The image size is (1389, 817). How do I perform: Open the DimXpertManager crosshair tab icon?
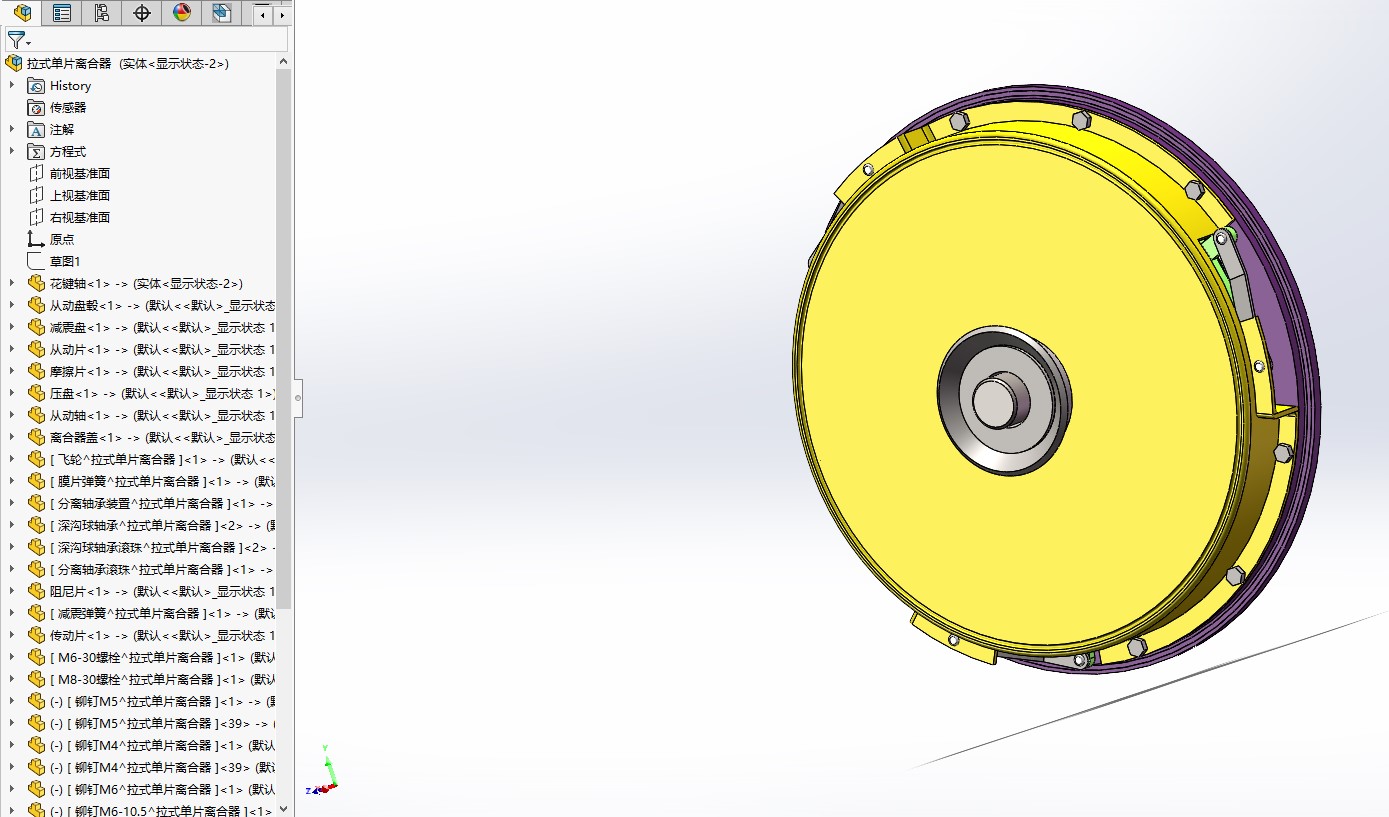pos(141,13)
